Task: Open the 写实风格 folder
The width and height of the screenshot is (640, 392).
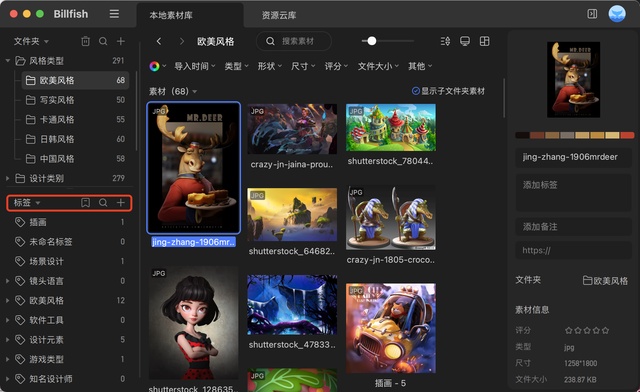Action: click(75, 100)
